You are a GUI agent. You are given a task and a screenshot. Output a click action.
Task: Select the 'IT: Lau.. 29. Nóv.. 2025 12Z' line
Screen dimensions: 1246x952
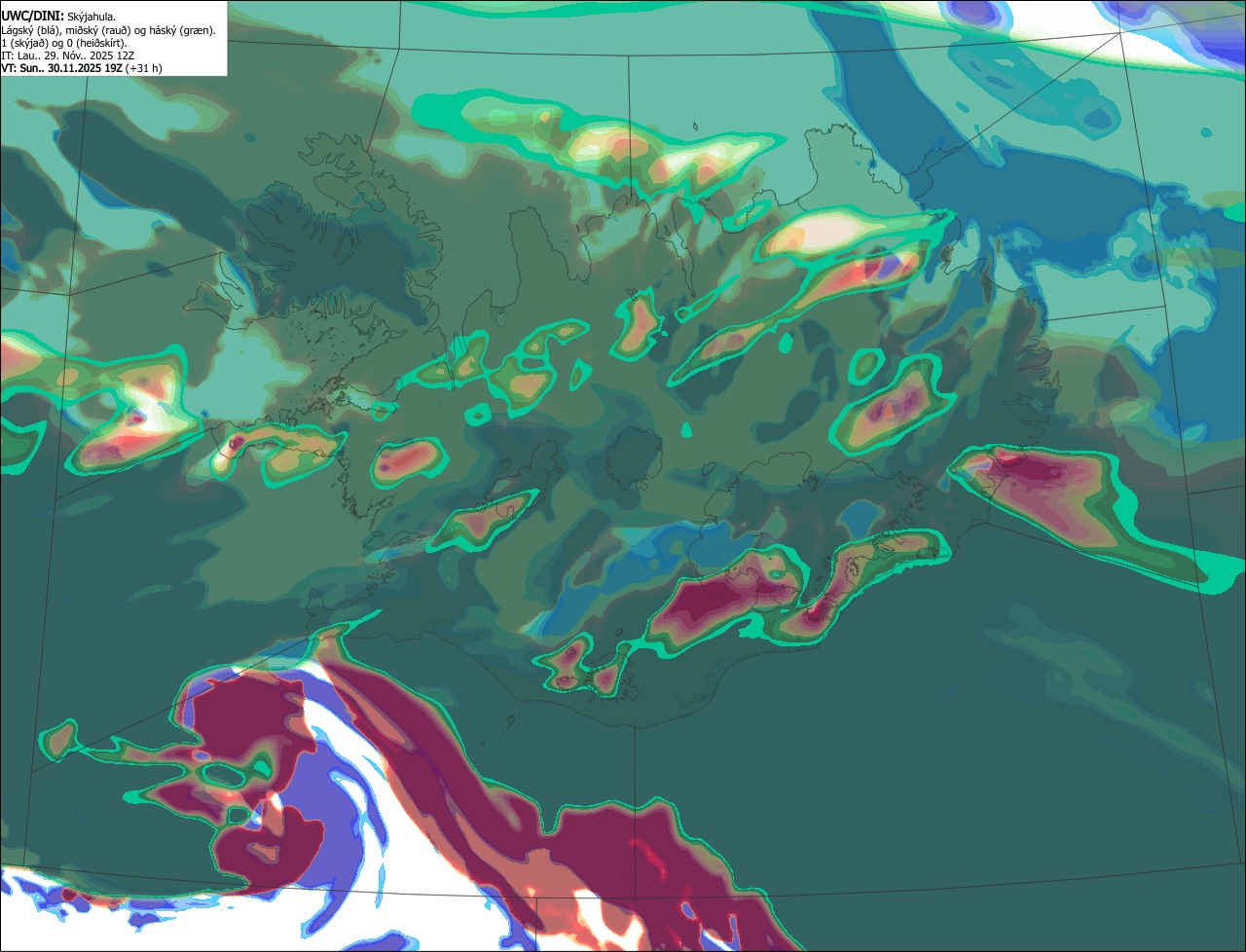[68, 55]
